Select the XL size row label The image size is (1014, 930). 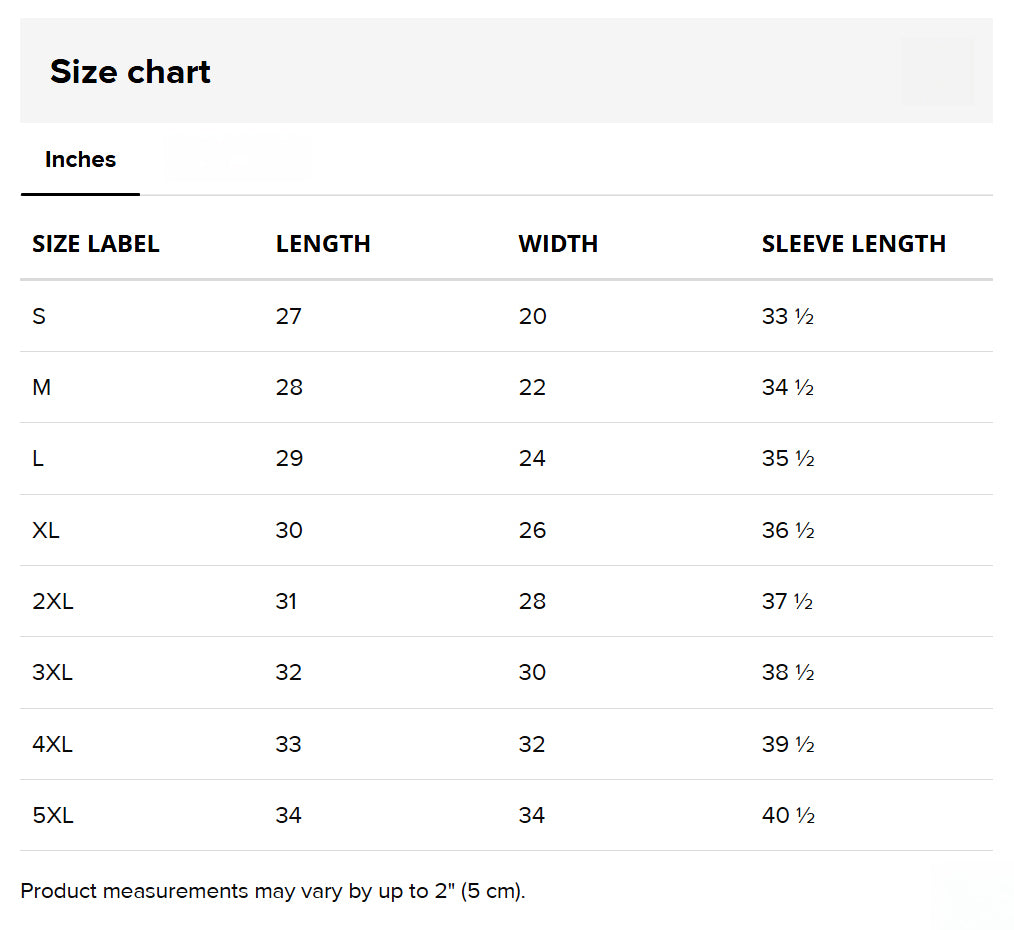pos(46,531)
